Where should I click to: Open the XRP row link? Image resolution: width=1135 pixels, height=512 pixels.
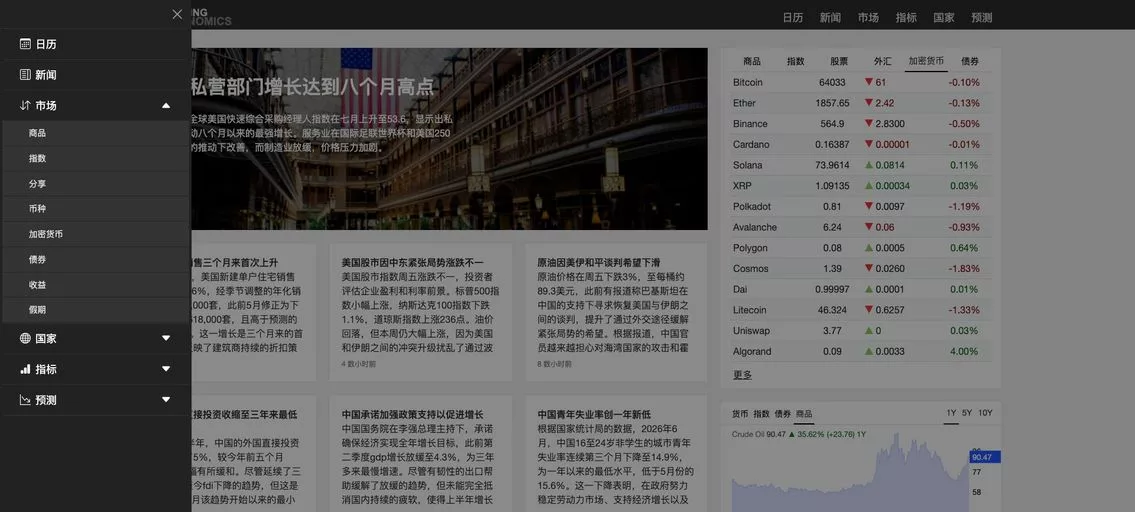[x=742, y=186]
